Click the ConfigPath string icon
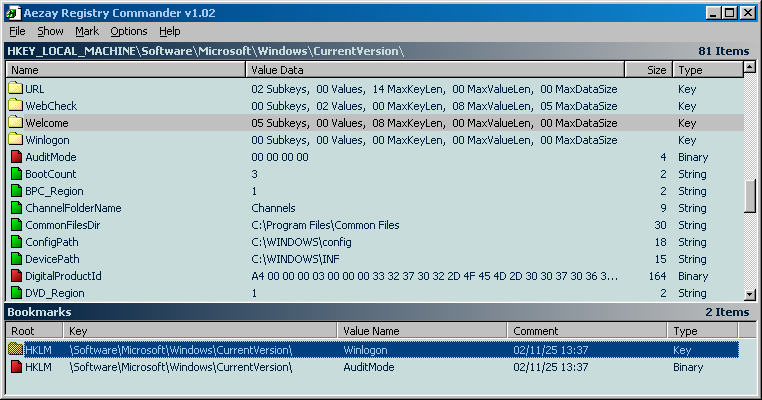762x400 pixels. pos(16,242)
